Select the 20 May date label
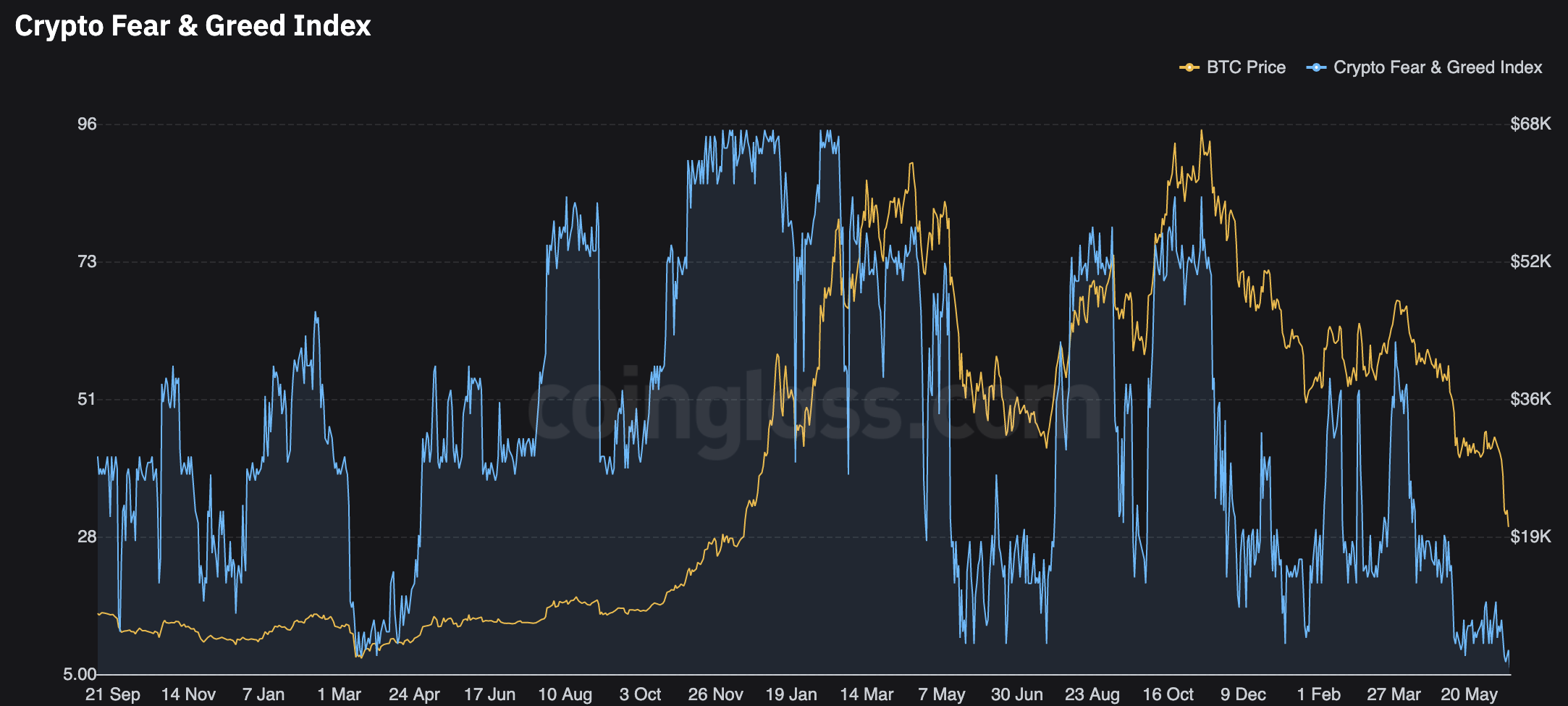 pyautogui.click(x=1469, y=694)
